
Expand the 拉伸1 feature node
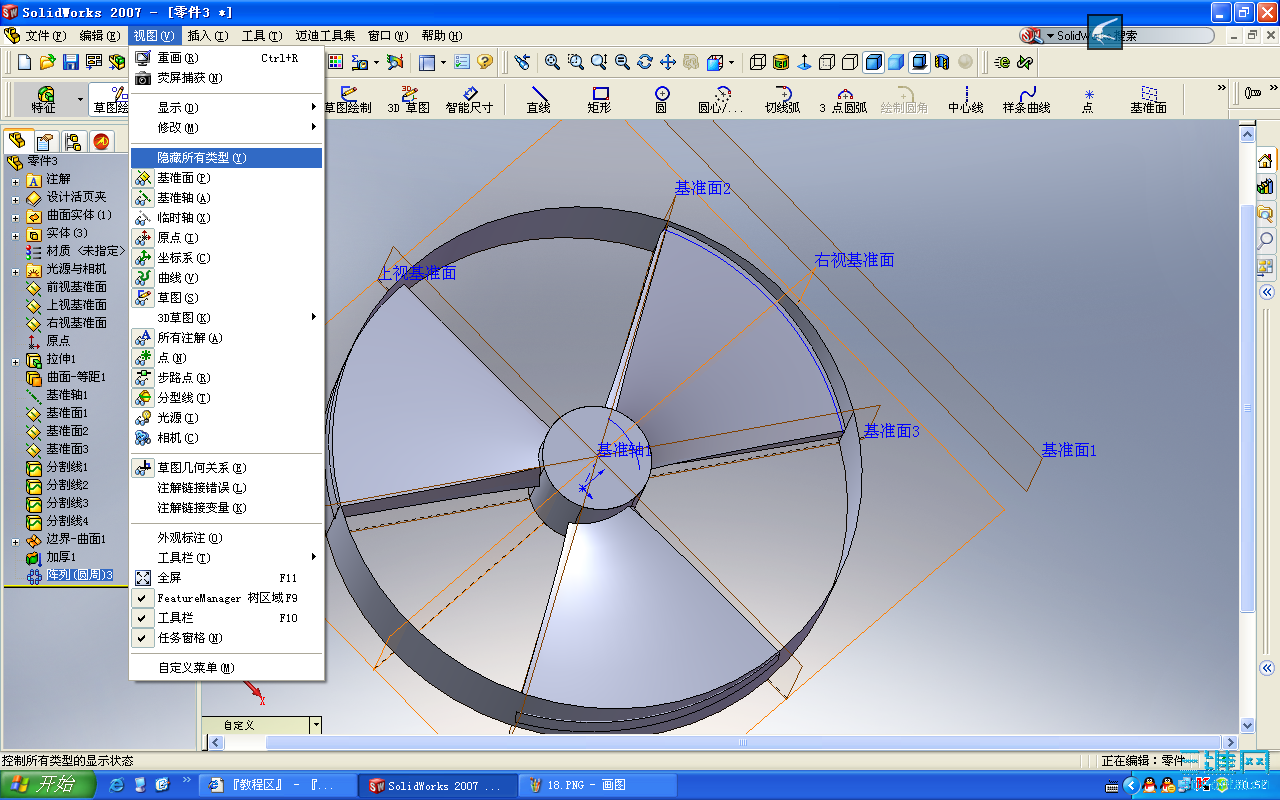coord(15,360)
